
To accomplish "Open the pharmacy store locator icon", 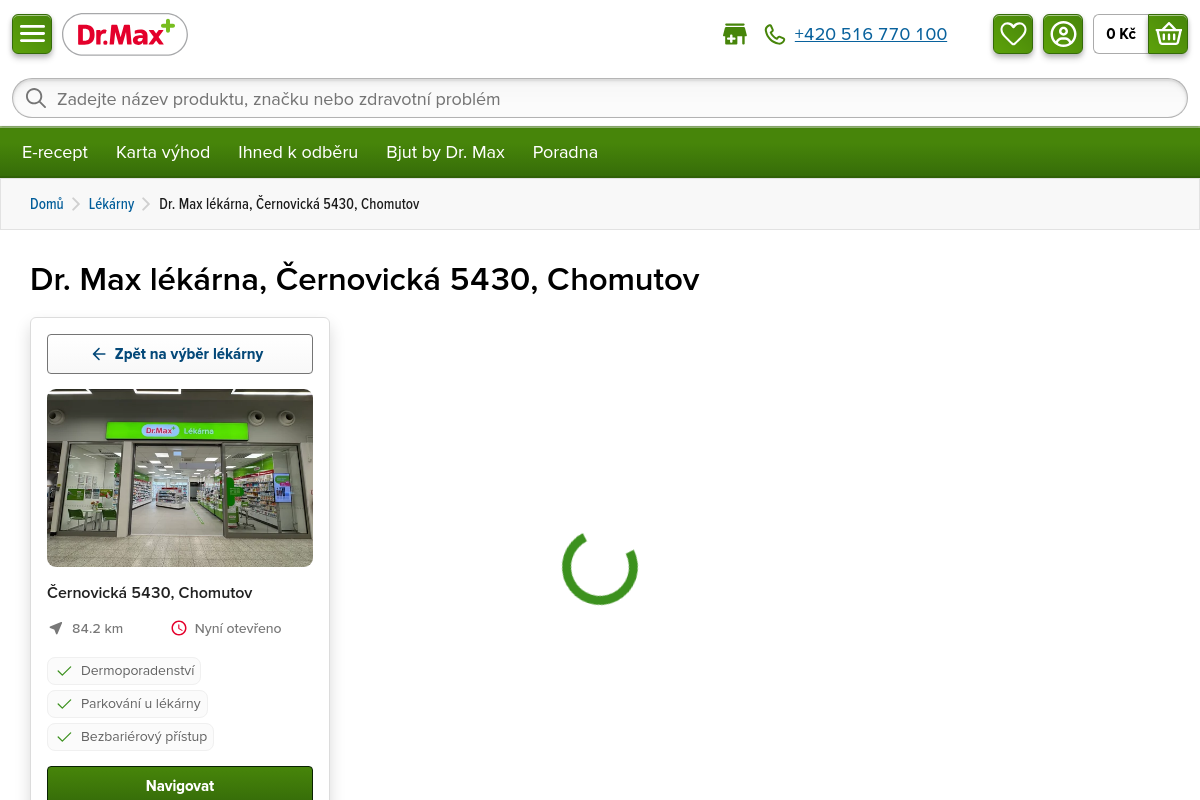I will [735, 34].
